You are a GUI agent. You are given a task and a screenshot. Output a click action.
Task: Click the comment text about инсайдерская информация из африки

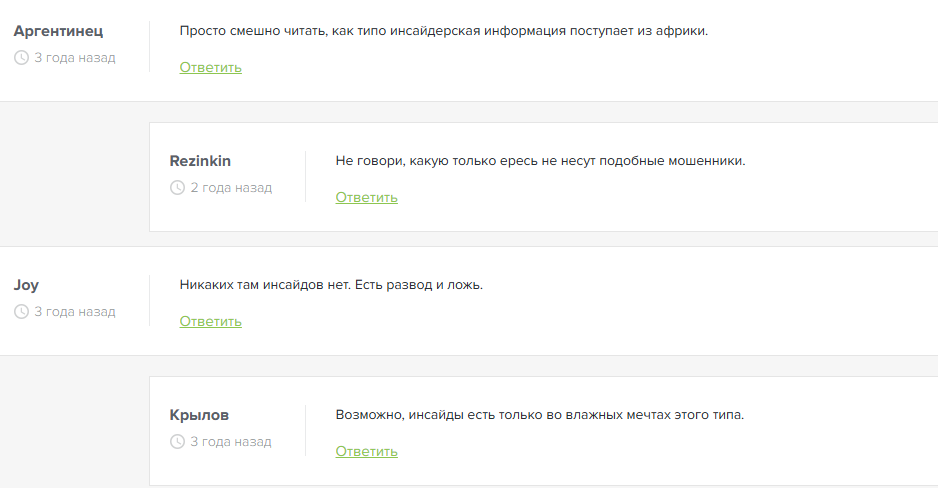click(443, 31)
